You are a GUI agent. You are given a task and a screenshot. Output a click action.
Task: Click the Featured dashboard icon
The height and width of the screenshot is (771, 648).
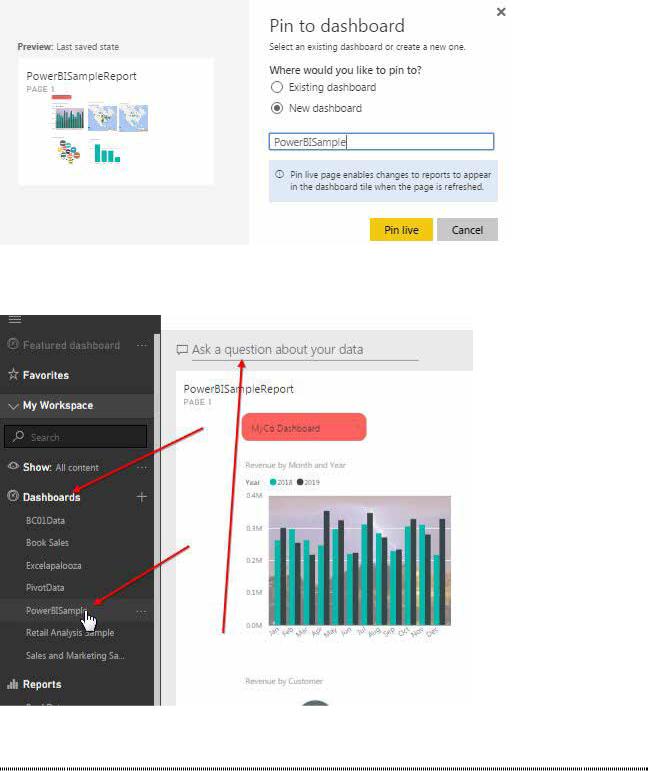pyautogui.click(x=13, y=344)
